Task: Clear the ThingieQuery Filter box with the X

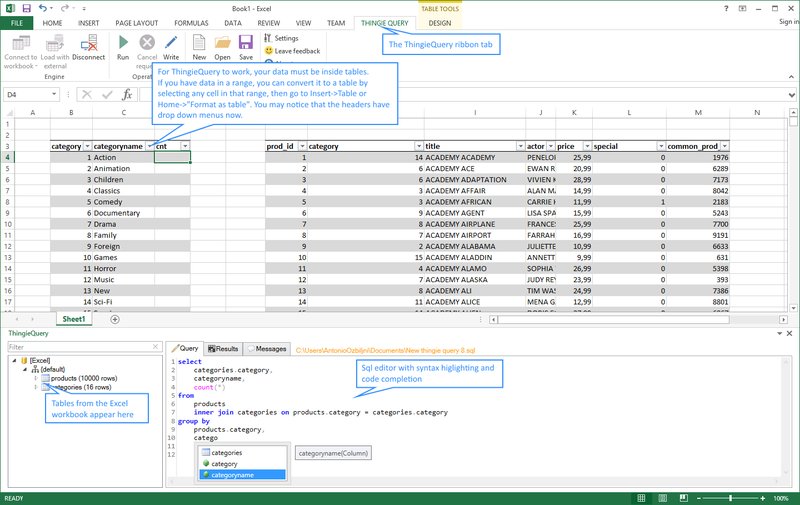Action: [156, 347]
